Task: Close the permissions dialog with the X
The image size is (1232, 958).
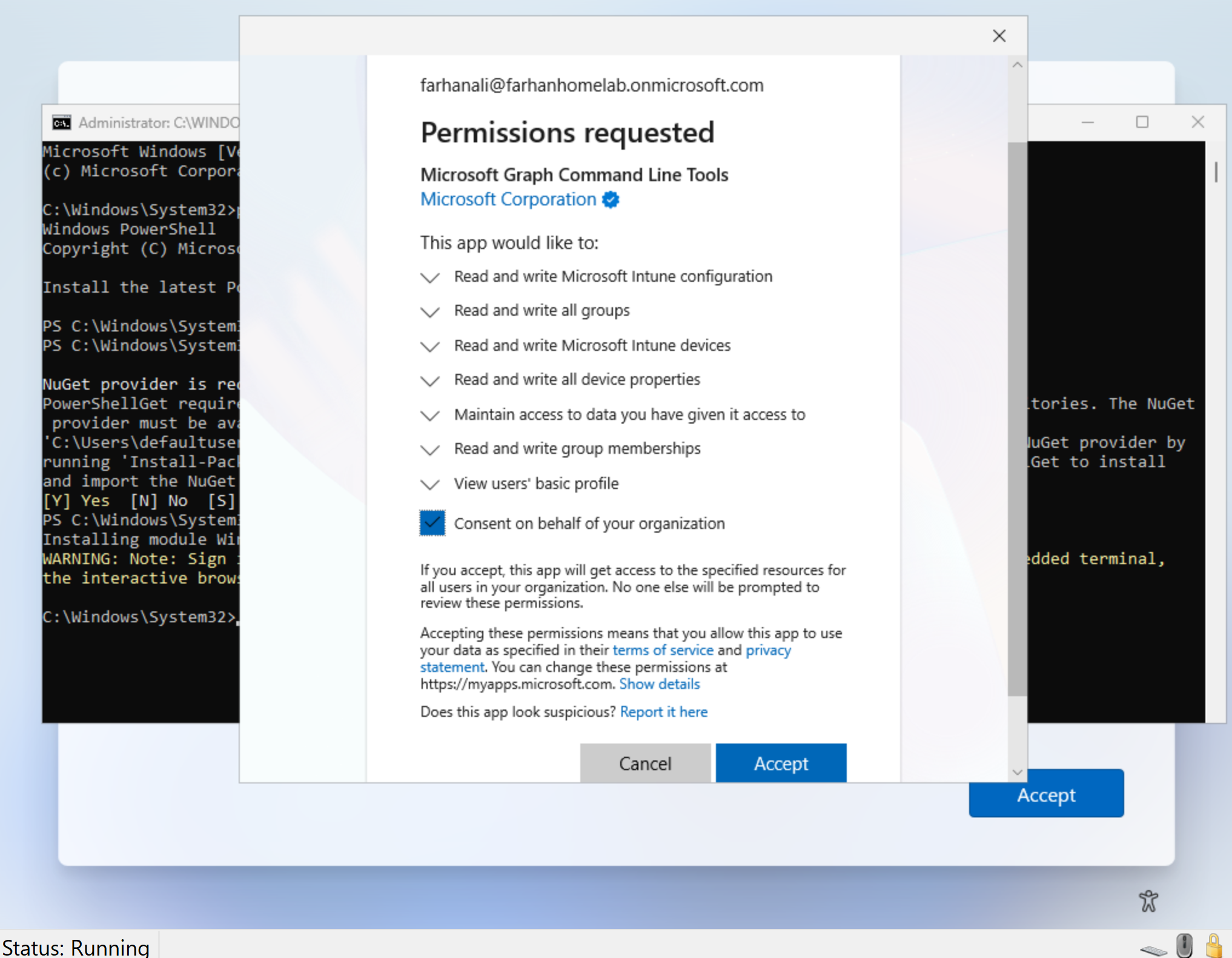Action: (x=999, y=36)
